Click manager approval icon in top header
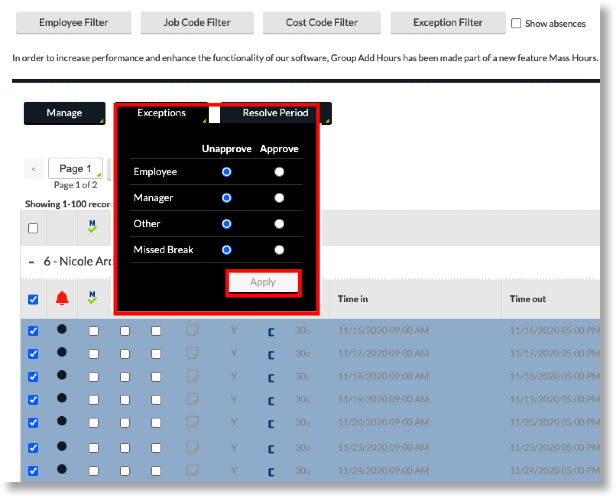 [92, 226]
